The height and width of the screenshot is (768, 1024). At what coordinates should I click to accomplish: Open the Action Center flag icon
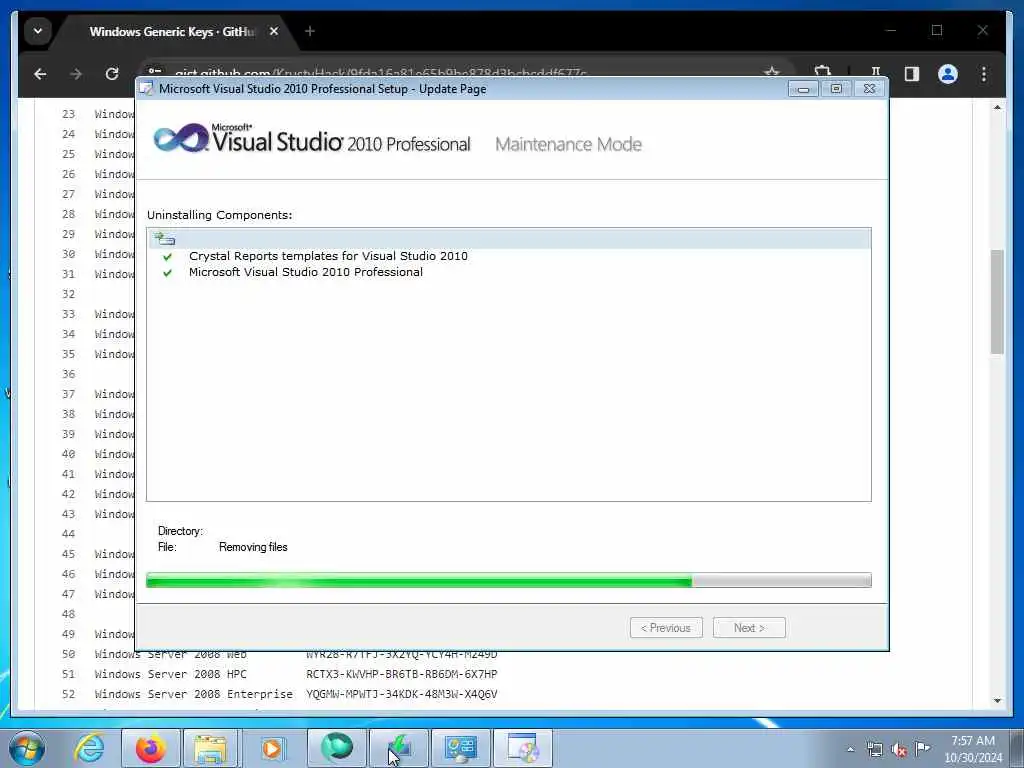(x=922, y=748)
